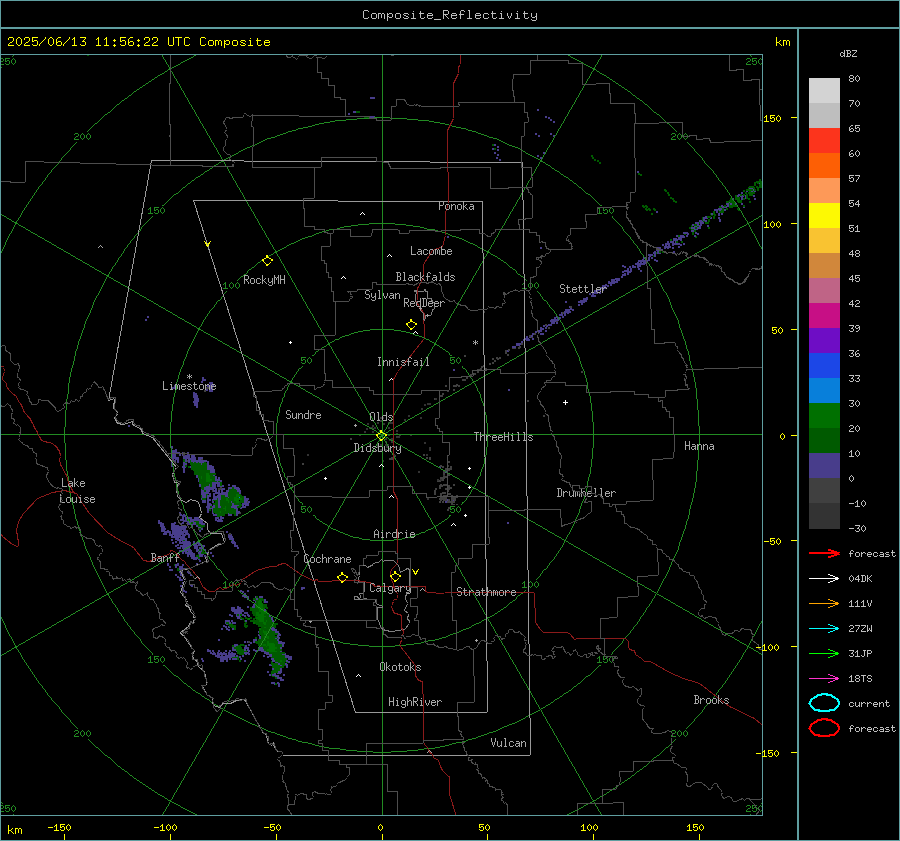Viewport: 900px width, 841px height.
Task: Click the Banff label on the map
Action: 165,558
